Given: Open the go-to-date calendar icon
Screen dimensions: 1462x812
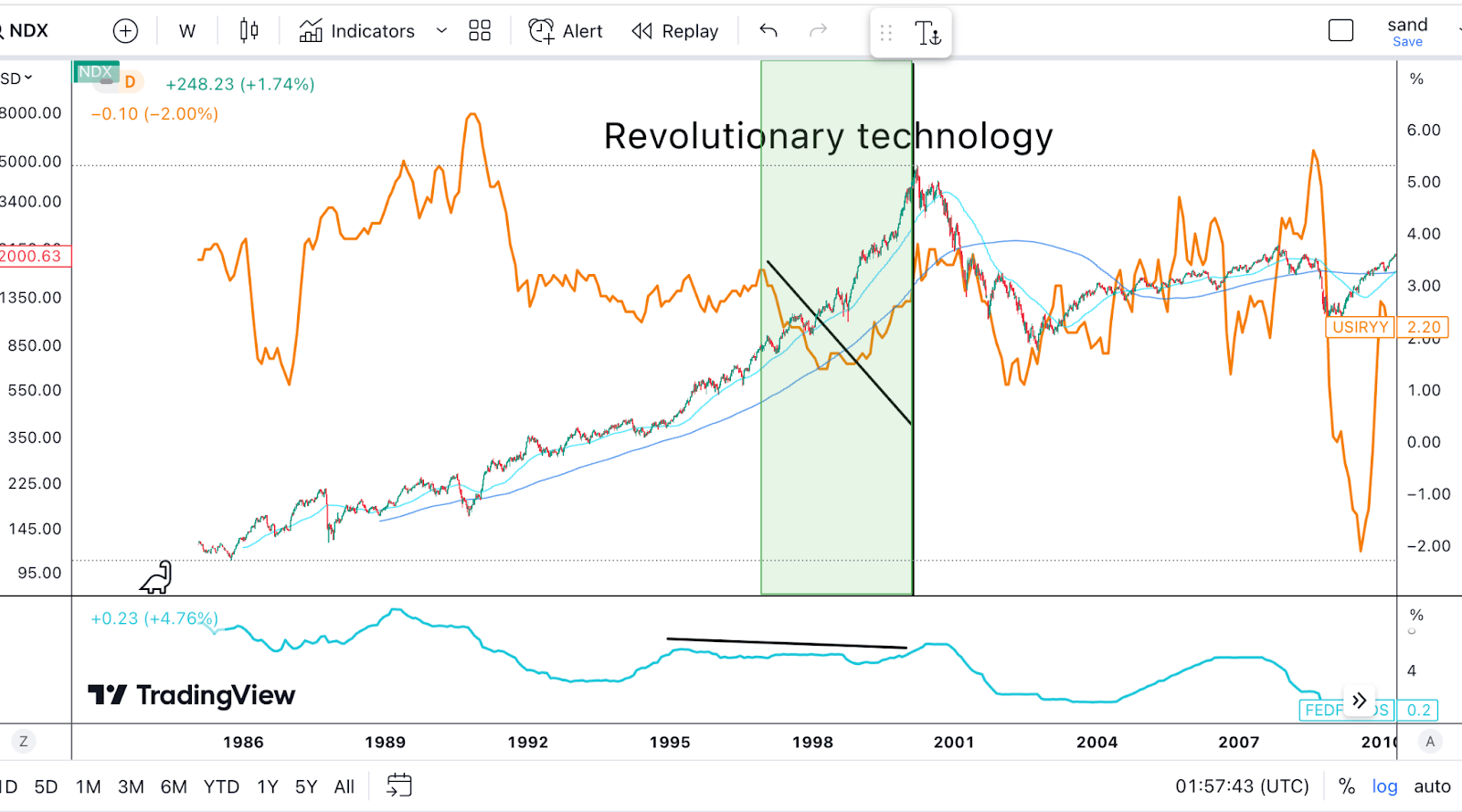Looking at the screenshot, I should tap(398, 786).
